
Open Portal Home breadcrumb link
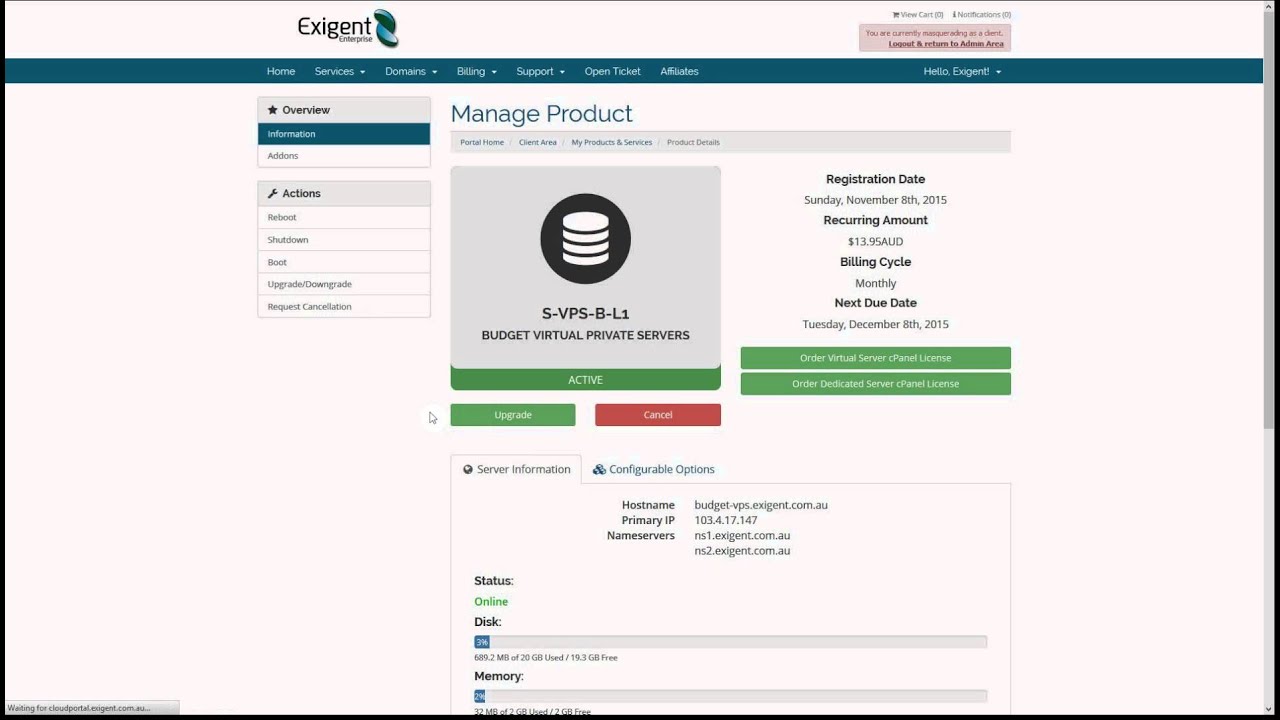pyautogui.click(x=482, y=142)
